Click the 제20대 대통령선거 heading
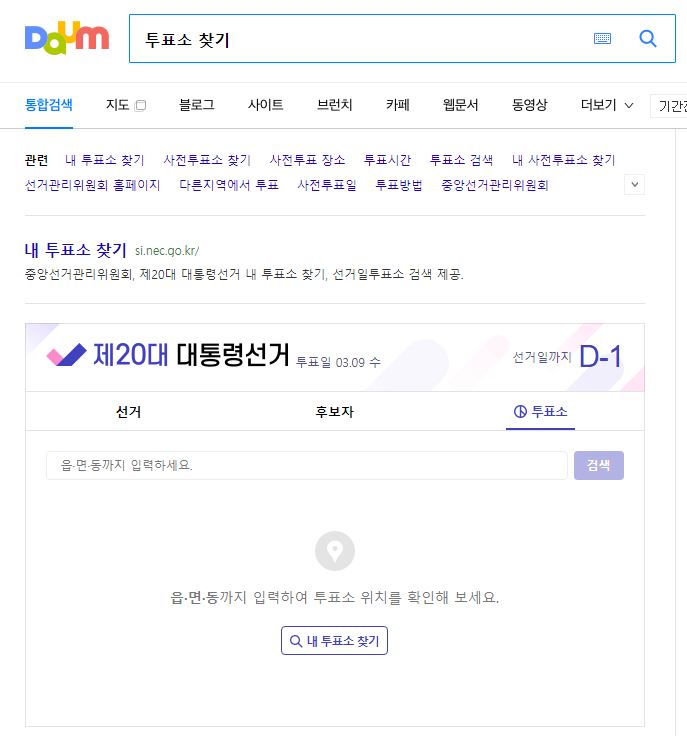This screenshot has height=736, width=687. tap(191, 355)
